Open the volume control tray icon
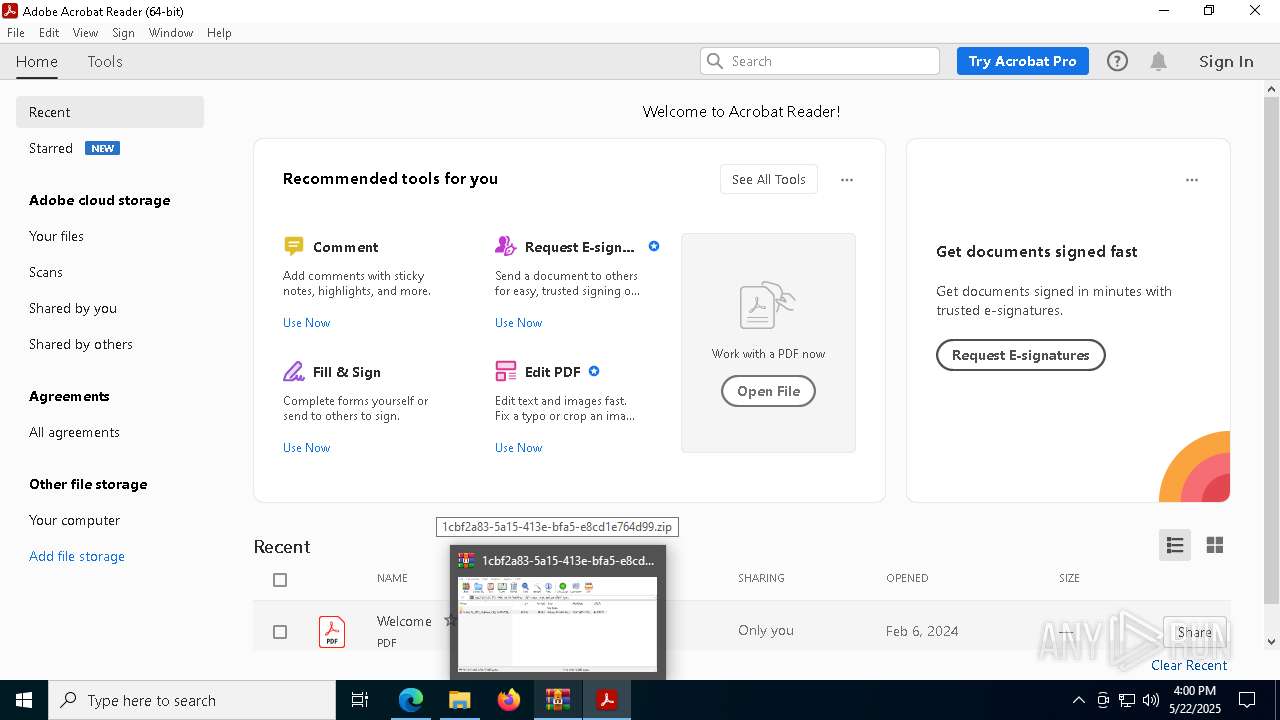Image resolution: width=1280 pixels, height=720 pixels. pyautogui.click(x=1151, y=700)
